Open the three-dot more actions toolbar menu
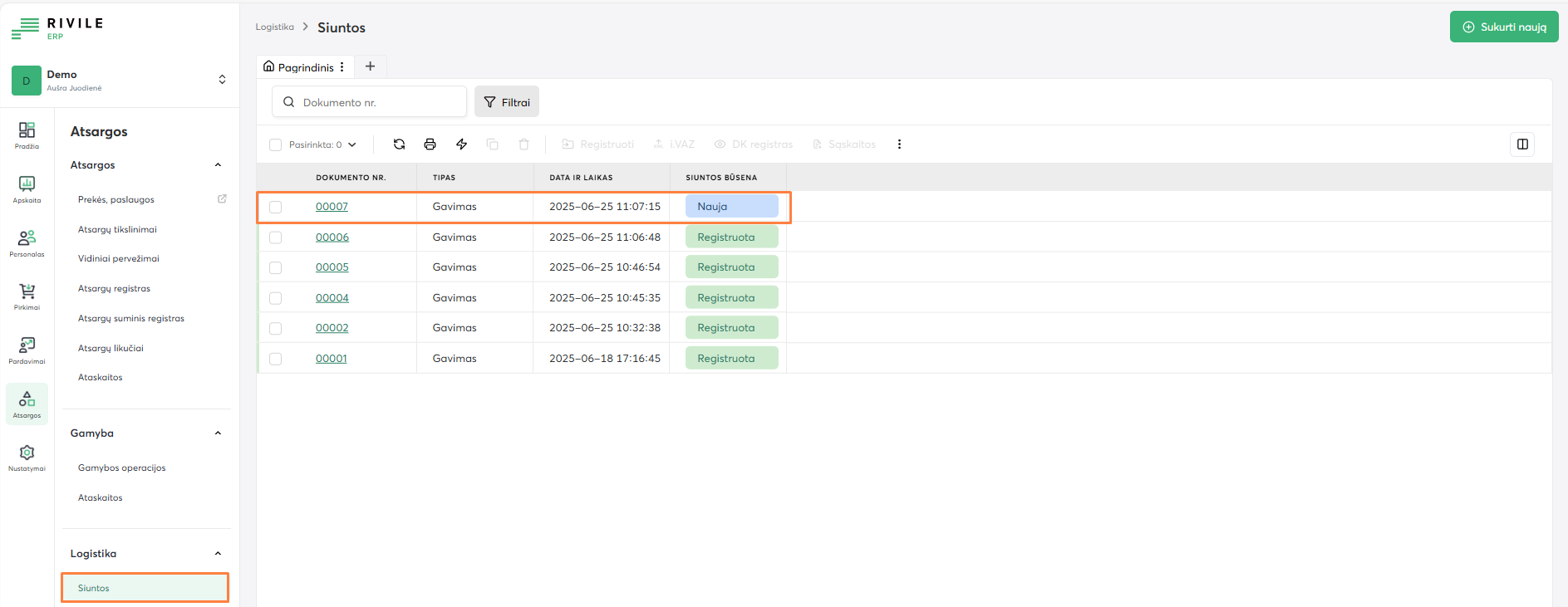Screen dimensions: 1568x607 pyautogui.click(x=899, y=144)
